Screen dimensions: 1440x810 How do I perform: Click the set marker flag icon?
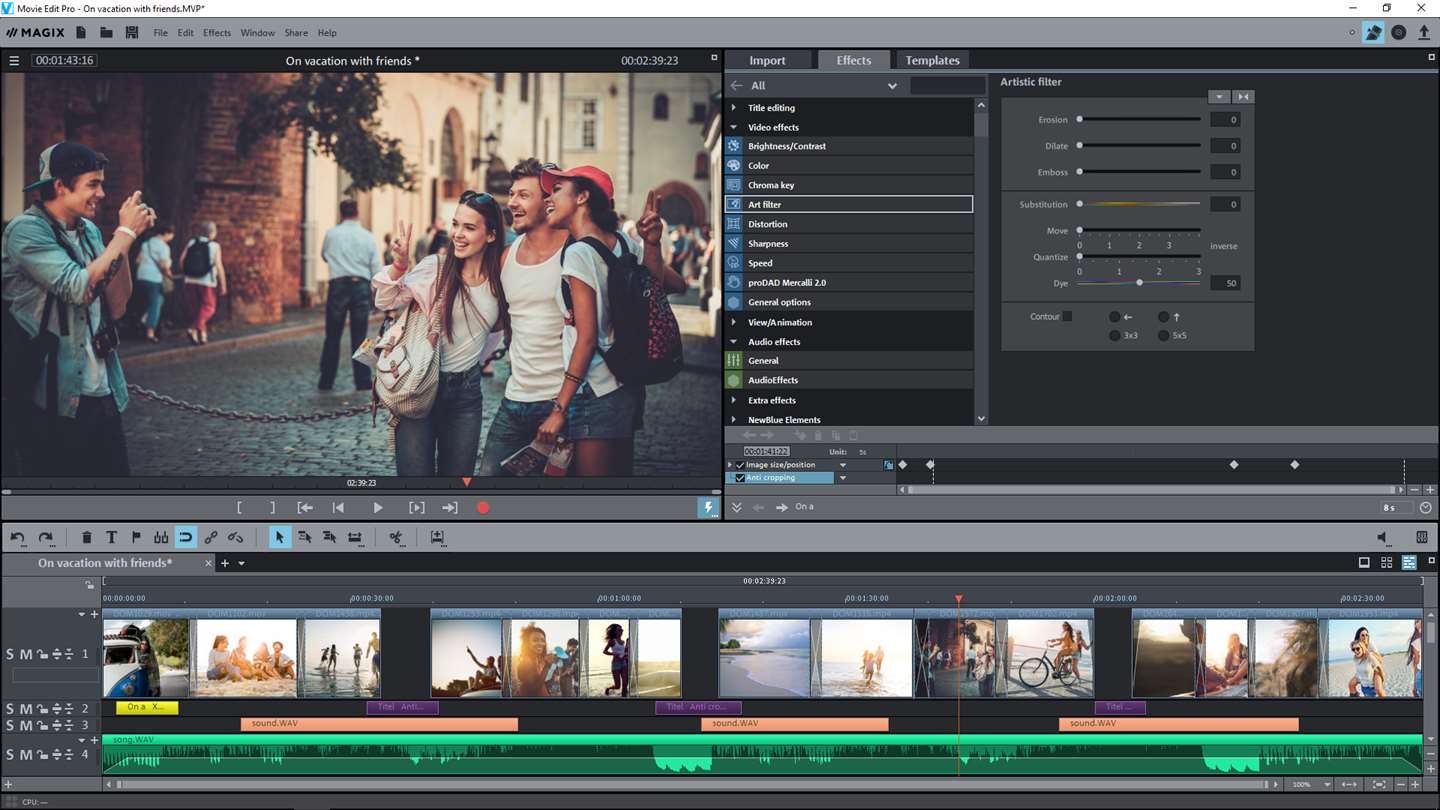point(136,537)
